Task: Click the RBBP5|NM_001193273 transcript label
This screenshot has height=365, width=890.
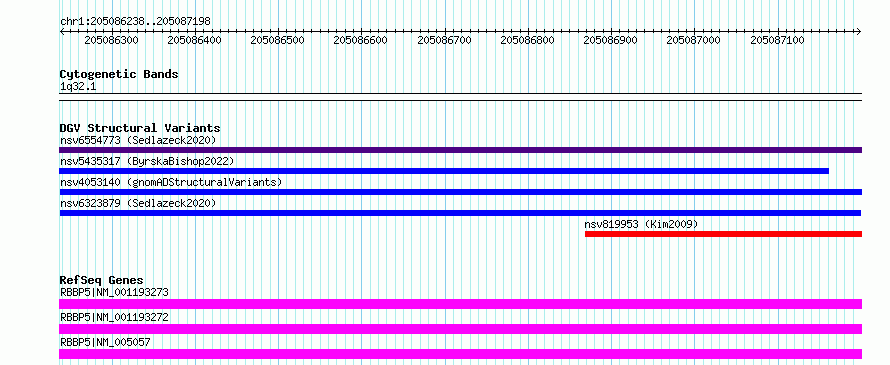Action: [114, 292]
